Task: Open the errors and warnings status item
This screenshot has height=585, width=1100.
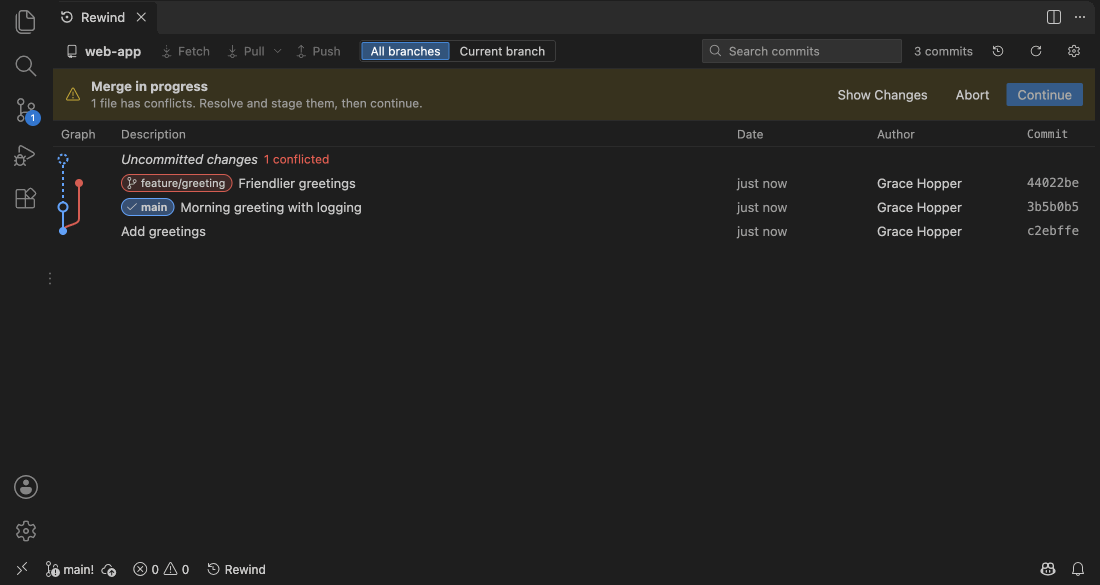Action: point(161,570)
